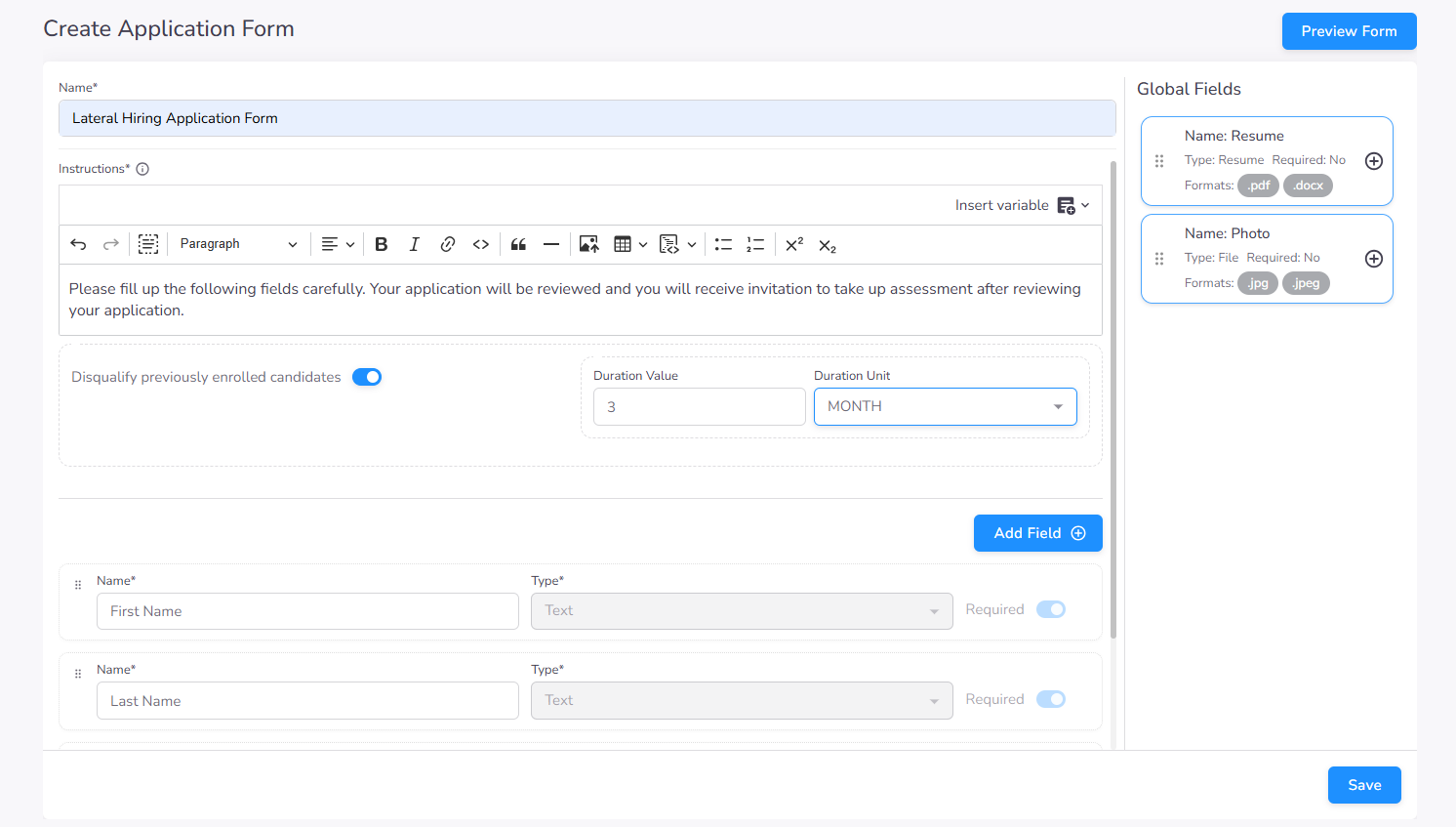
Task: Add the Resume global field with plus icon
Action: click(x=1373, y=161)
